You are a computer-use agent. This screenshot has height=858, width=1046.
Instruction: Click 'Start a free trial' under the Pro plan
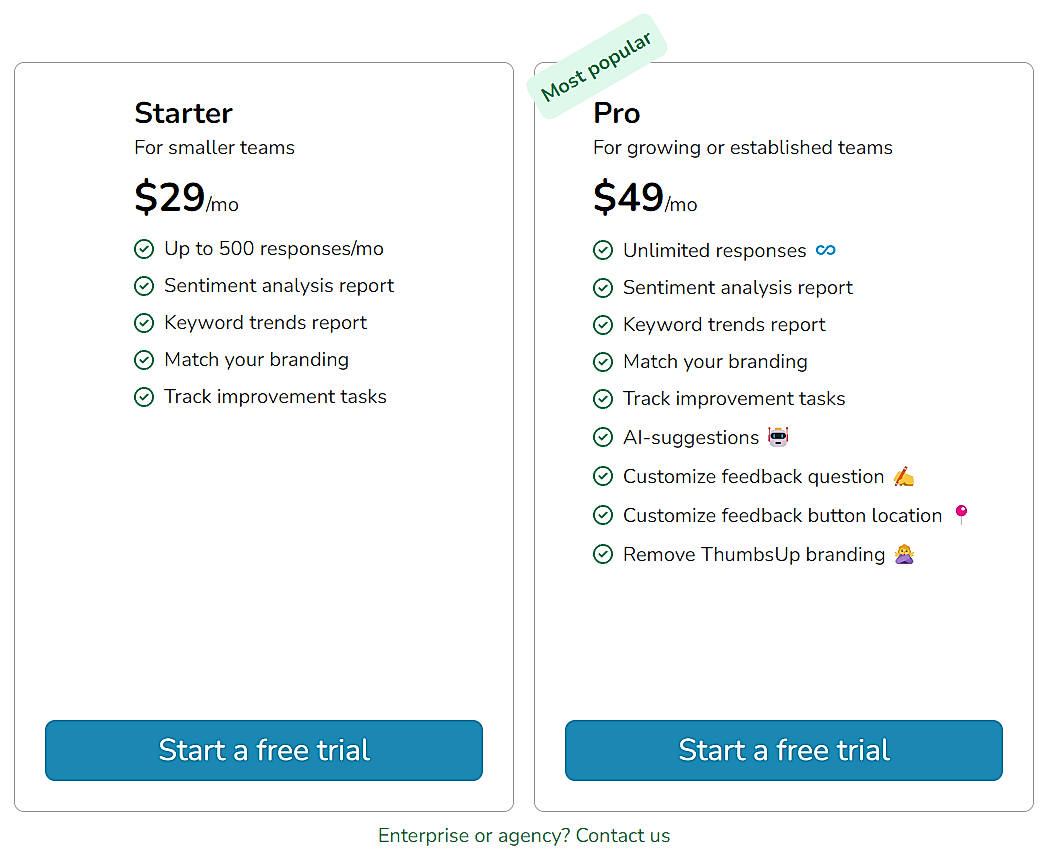783,750
